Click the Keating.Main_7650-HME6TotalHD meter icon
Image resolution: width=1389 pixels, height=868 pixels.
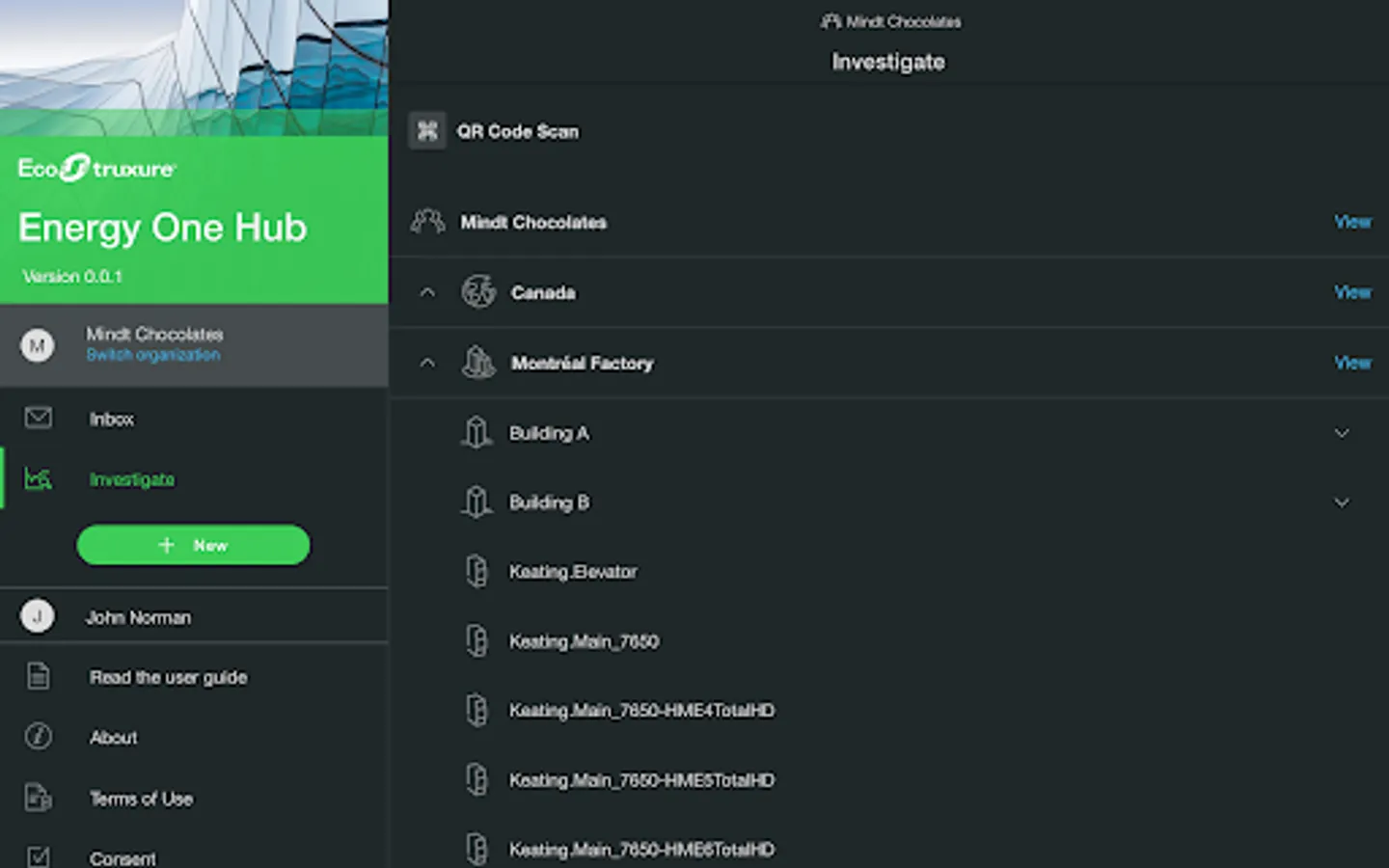click(x=477, y=850)
